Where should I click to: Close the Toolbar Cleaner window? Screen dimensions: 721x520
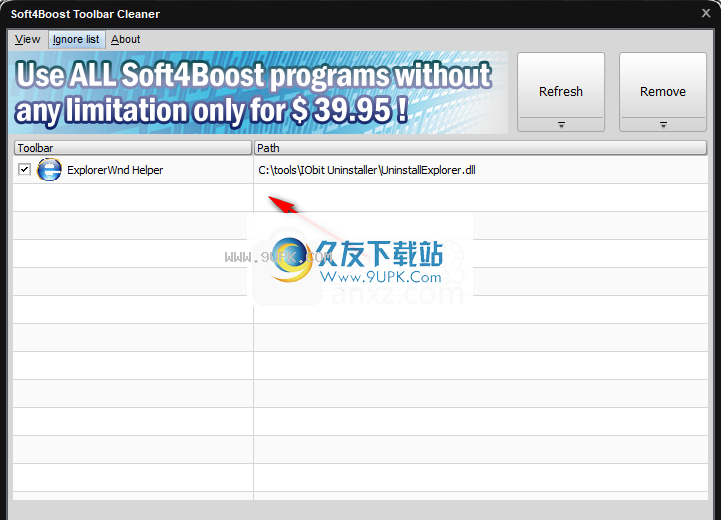pos(706,13)
